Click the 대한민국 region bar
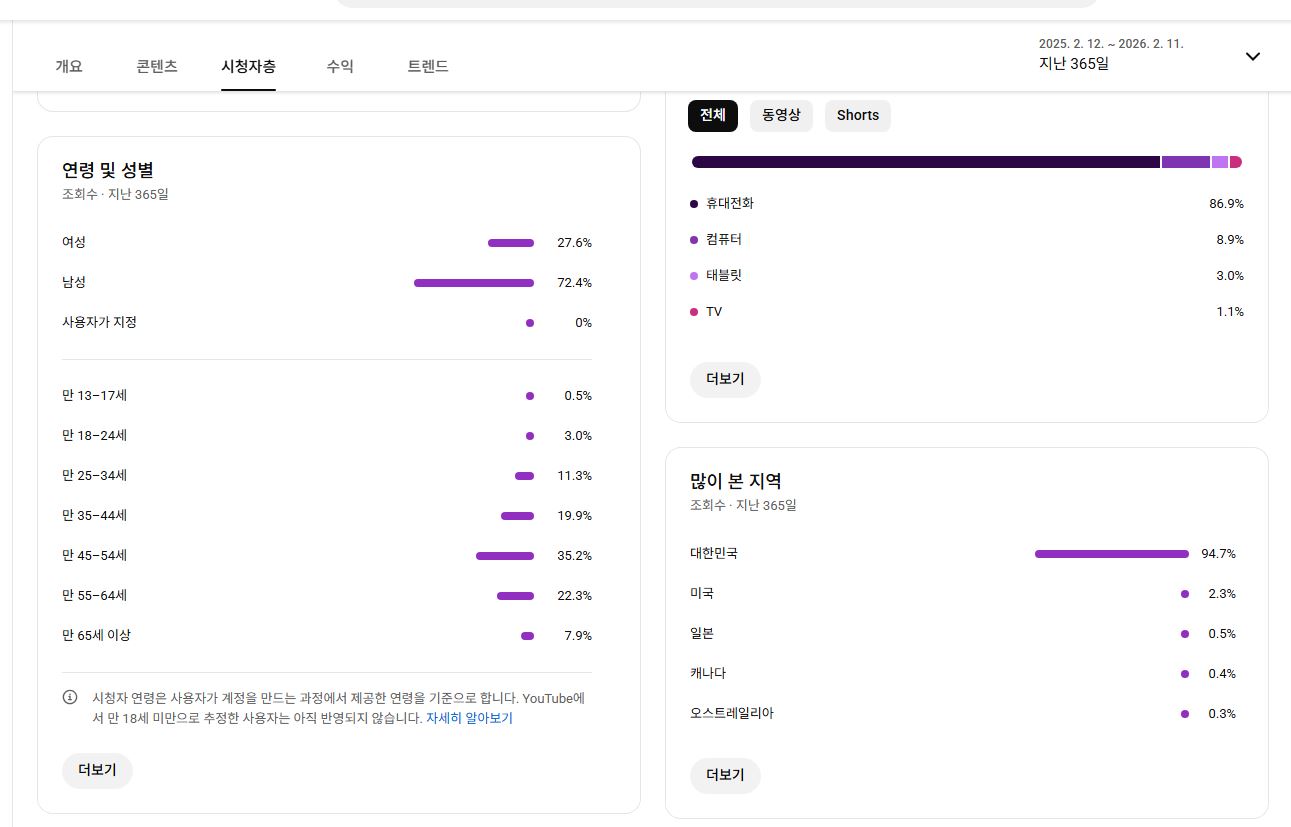Screen dimensions: 1291x827 pos(1111,554)
